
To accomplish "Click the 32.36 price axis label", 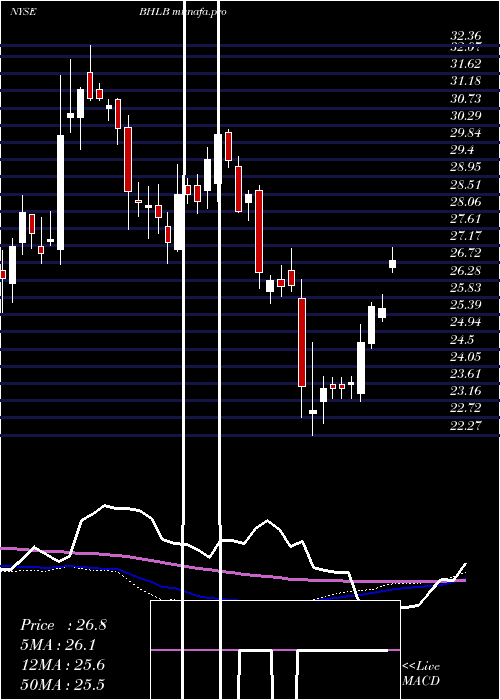I will (x=466, y=36).
